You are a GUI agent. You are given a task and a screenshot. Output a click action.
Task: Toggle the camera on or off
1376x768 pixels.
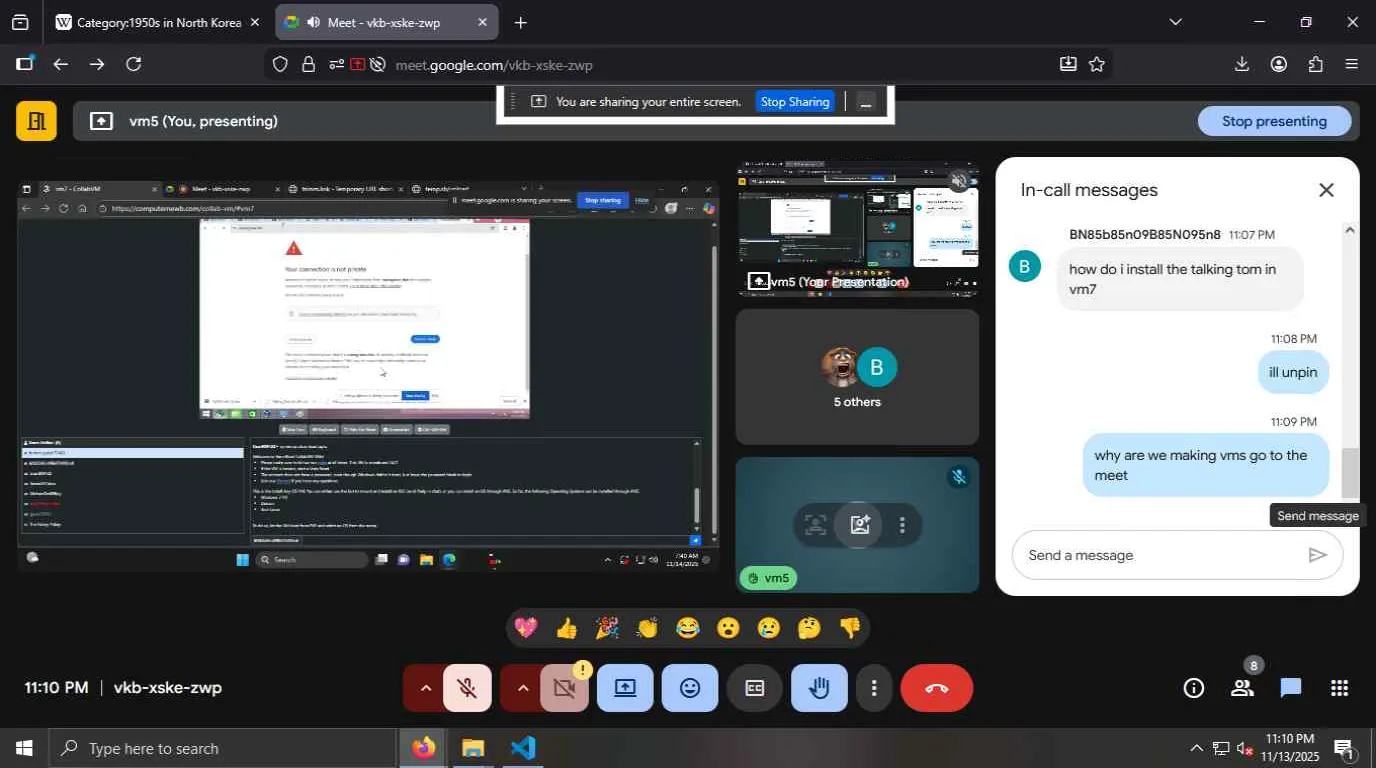click(x=564, y=688)
